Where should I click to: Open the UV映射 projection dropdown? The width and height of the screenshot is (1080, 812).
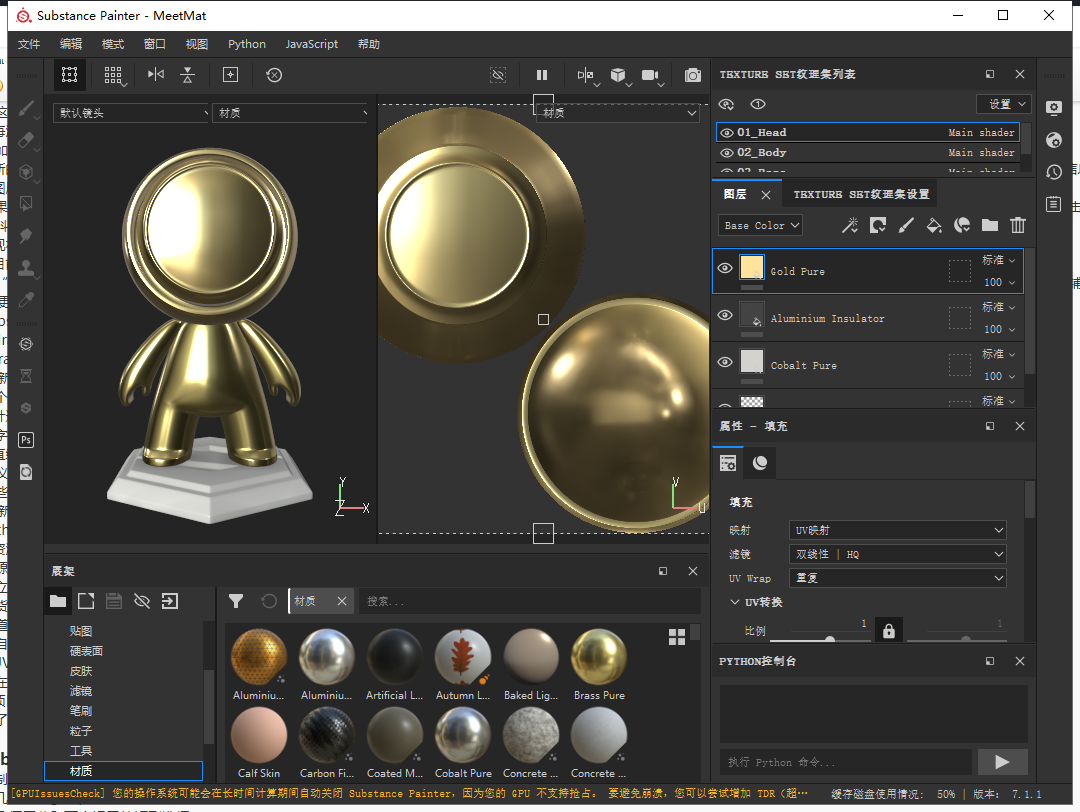[897, 530]
